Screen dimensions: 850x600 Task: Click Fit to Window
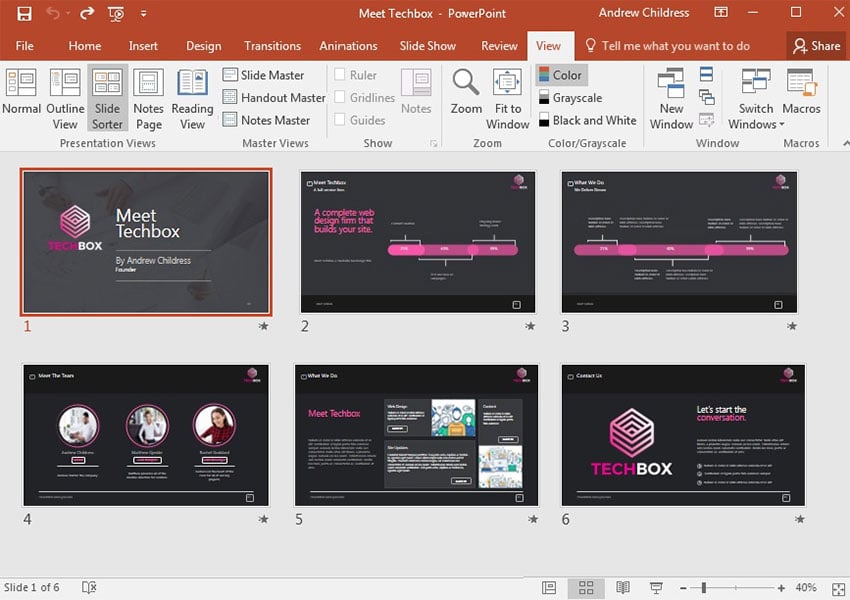pyautogui.click(x=508, y=97)
